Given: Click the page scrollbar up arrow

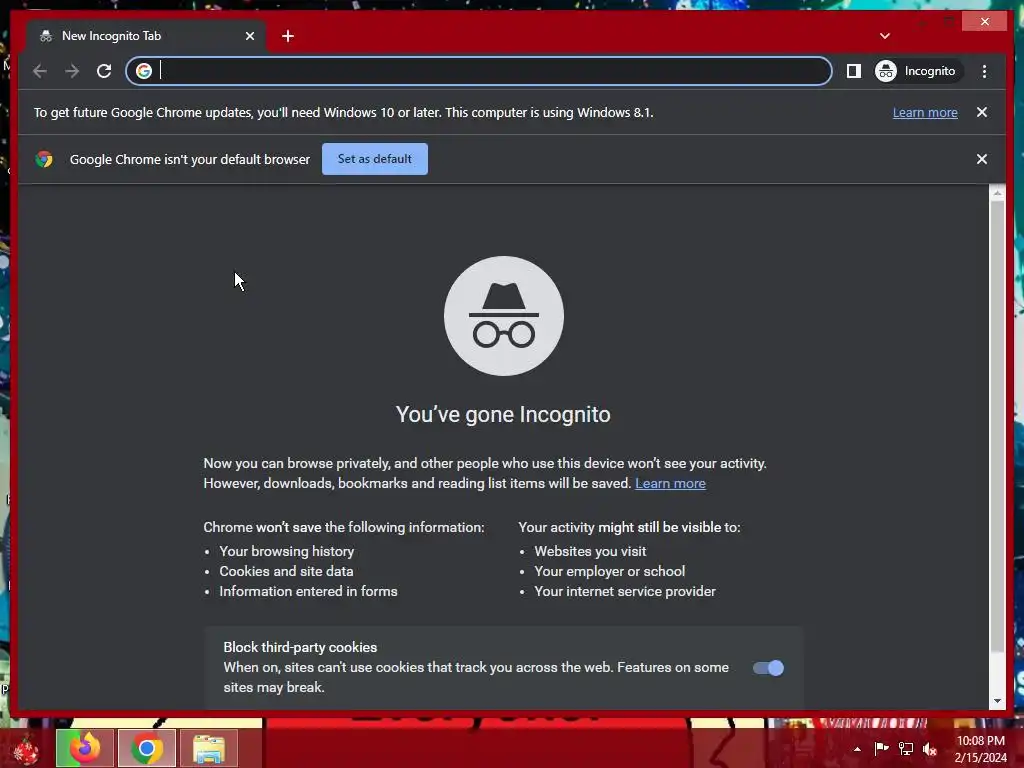Looking at the screenshot, I should 997,193.
